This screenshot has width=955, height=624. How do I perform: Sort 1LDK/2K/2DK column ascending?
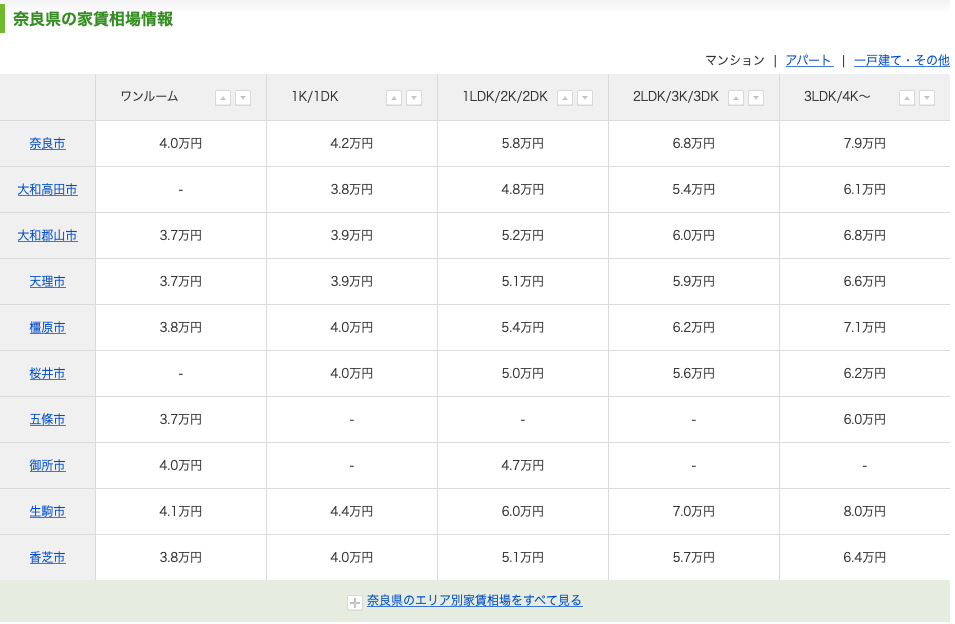pyautogui.click(x=565, y=98)
